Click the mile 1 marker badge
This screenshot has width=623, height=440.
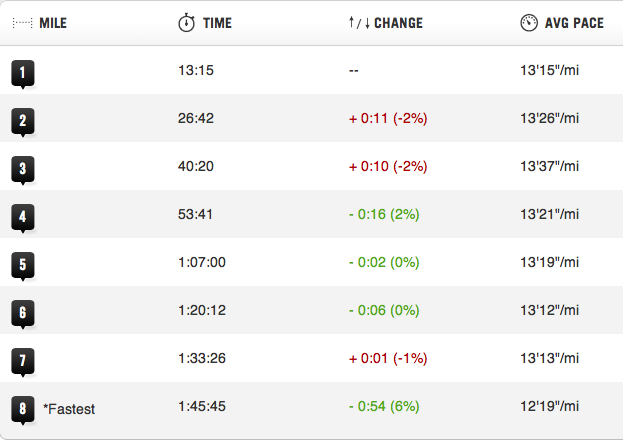(22, 72)
